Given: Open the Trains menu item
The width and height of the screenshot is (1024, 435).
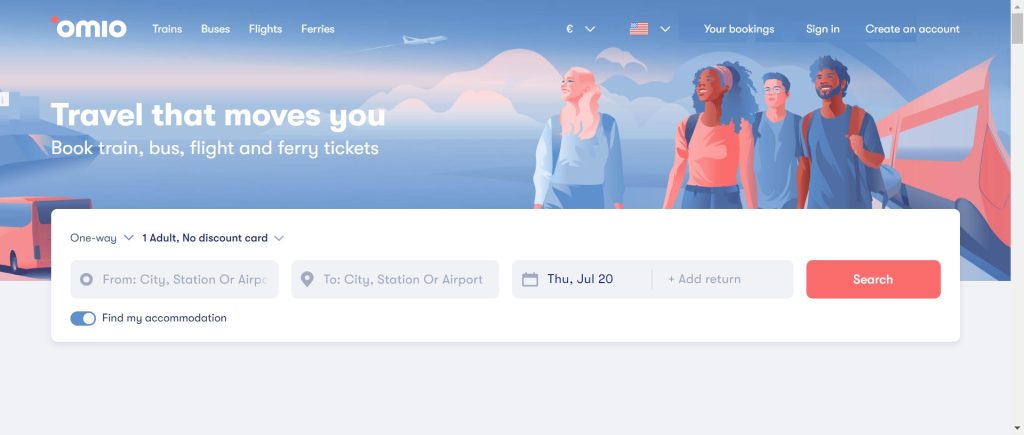Looking at the screenshot, I should 167,29.
